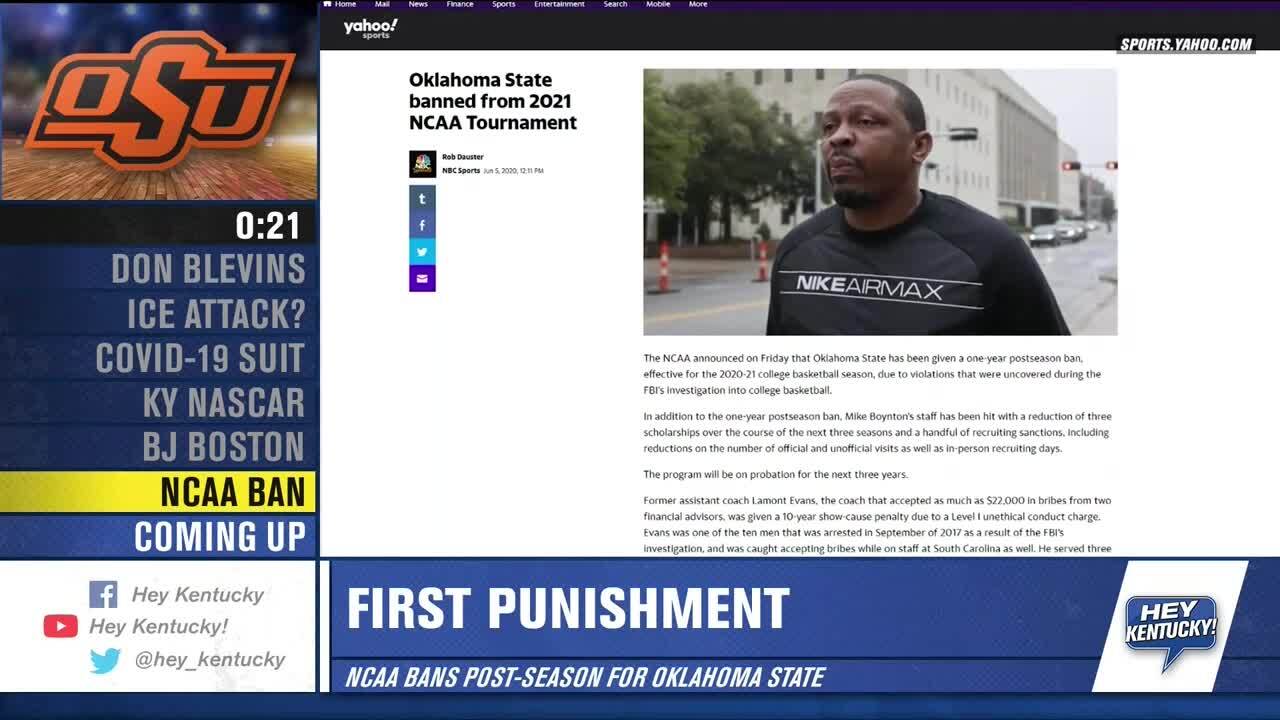
Task: Share the article by email
Action: point(422,278)
